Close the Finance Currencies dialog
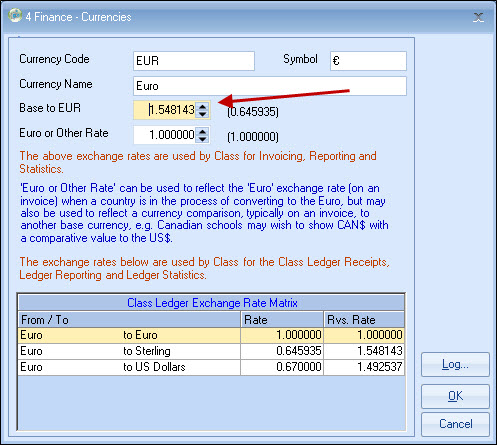 [478, 17]
